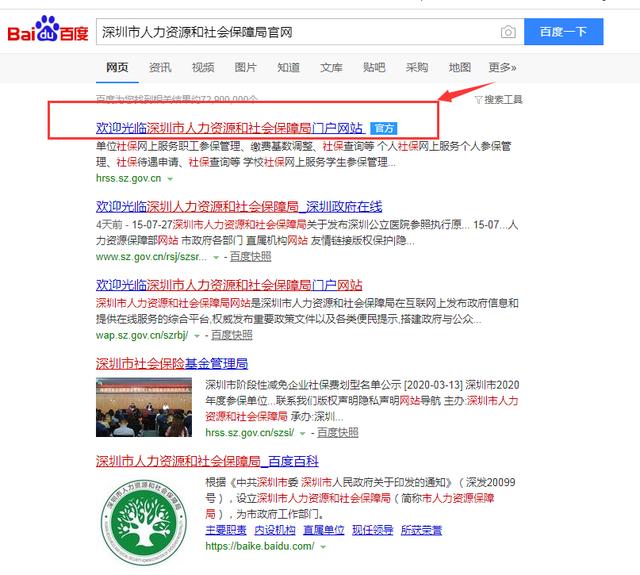Focus the Baidu search input field
Viewport: 640px width, 575px height.
coord(298,32)
